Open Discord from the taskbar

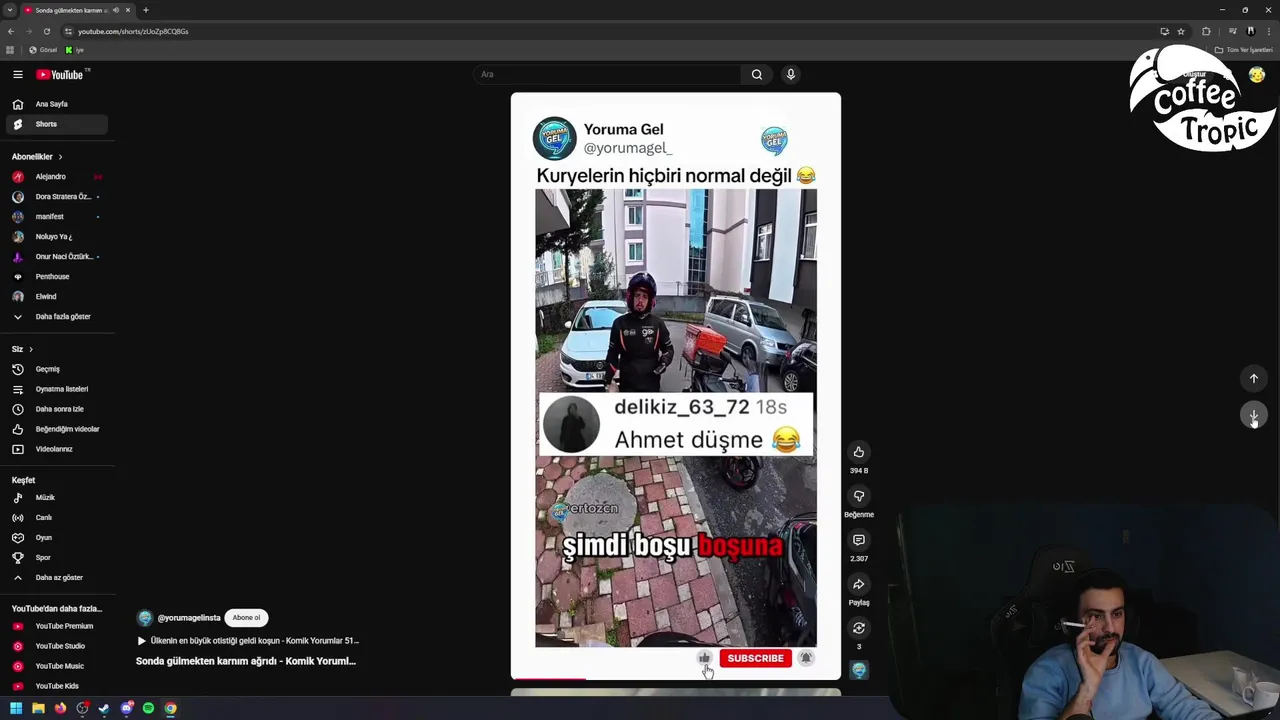(126, 708)
